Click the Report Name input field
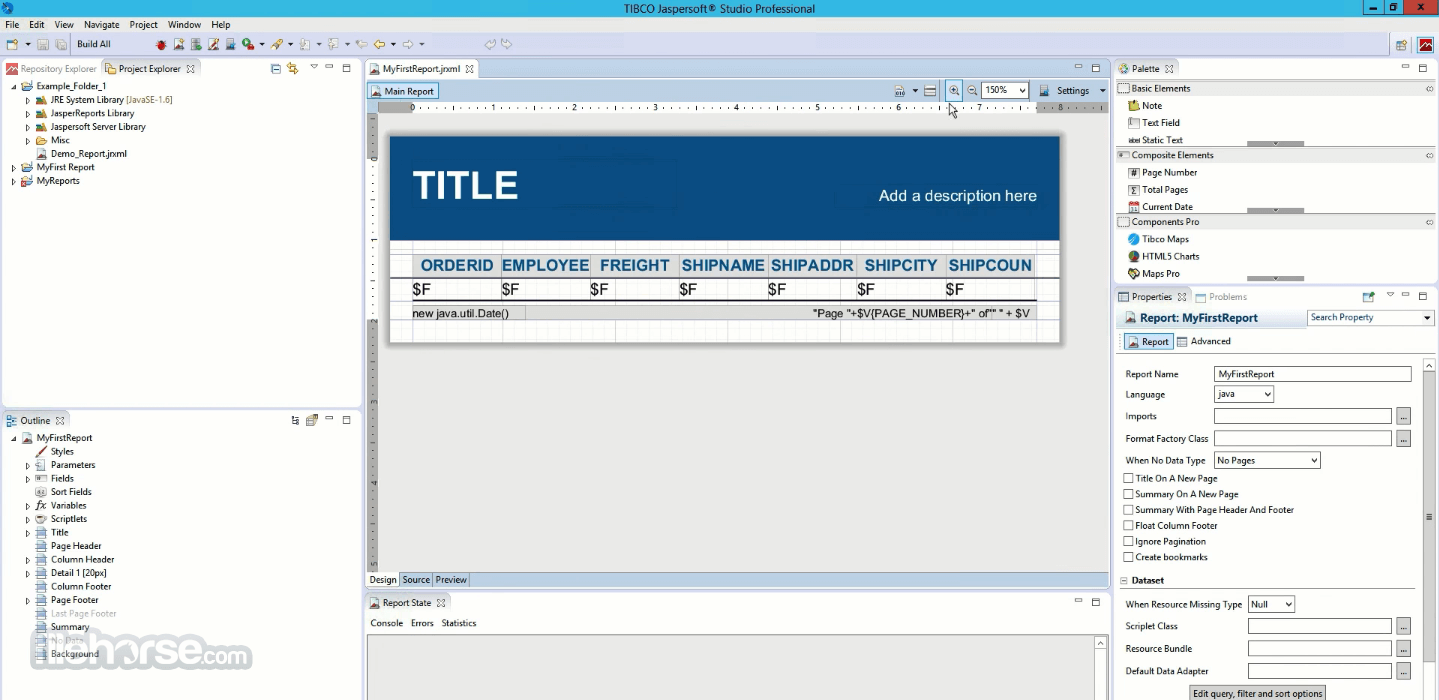 (1312, 374)
